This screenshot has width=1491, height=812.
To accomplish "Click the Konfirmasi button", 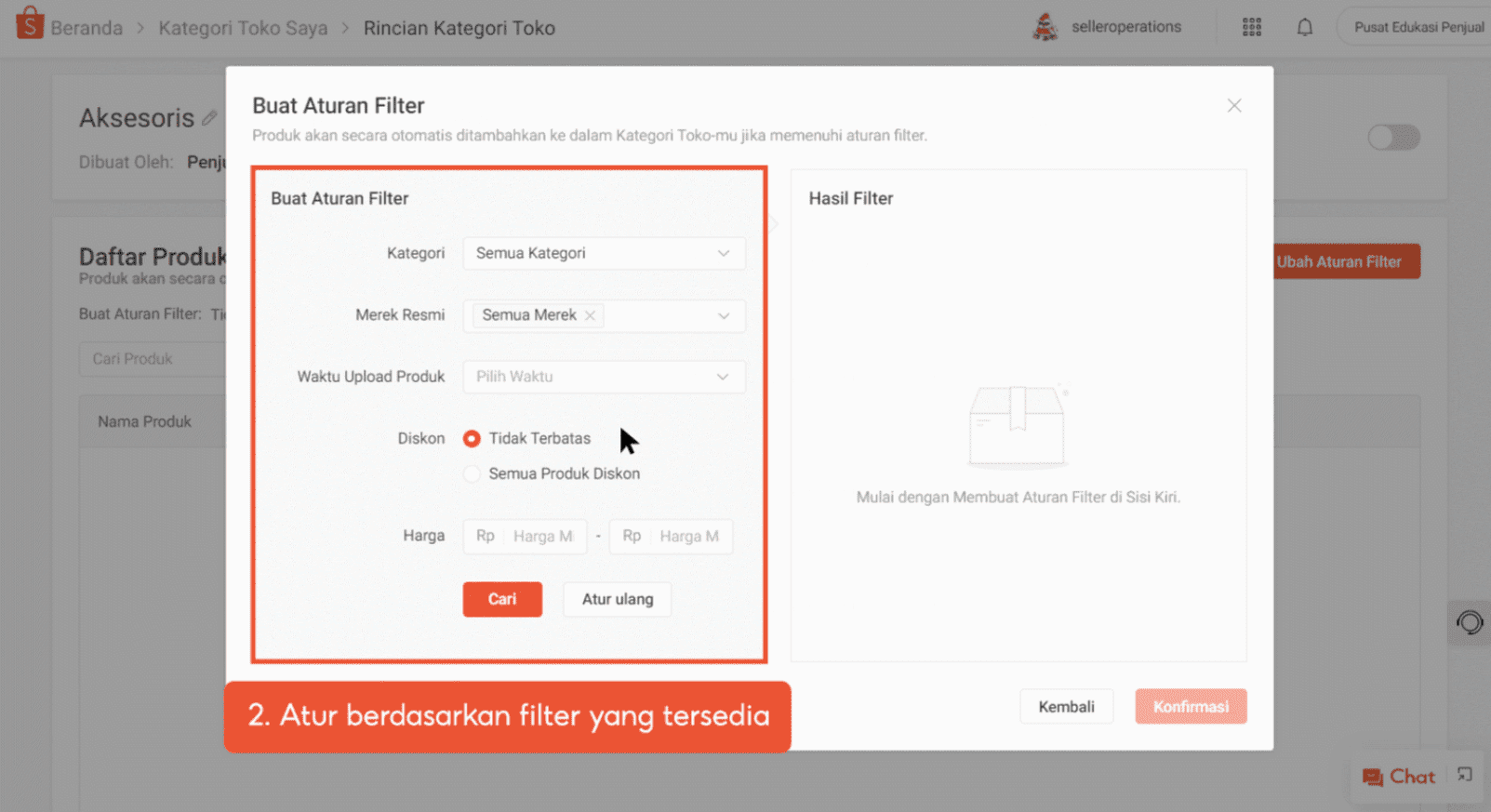I will click(x=1191, y=707).
